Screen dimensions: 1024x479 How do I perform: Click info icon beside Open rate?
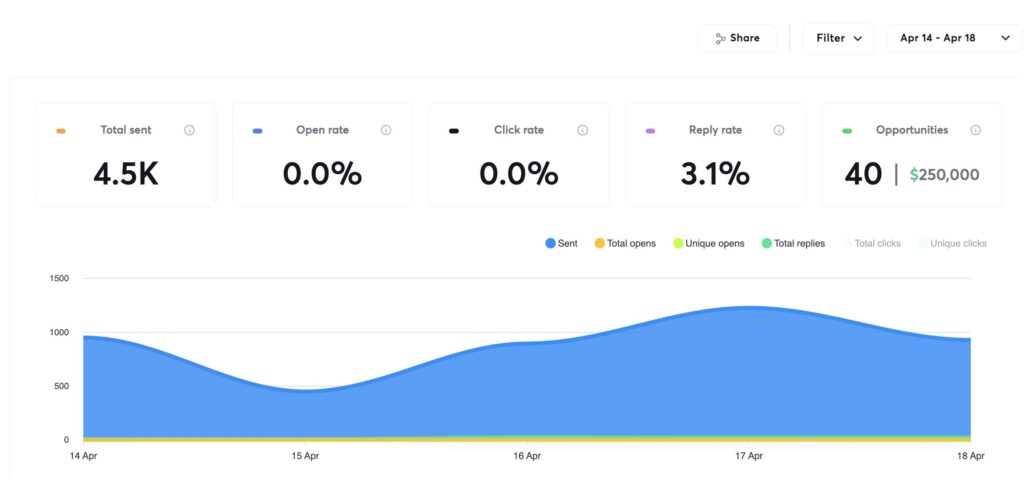click(x=386, y=130)
